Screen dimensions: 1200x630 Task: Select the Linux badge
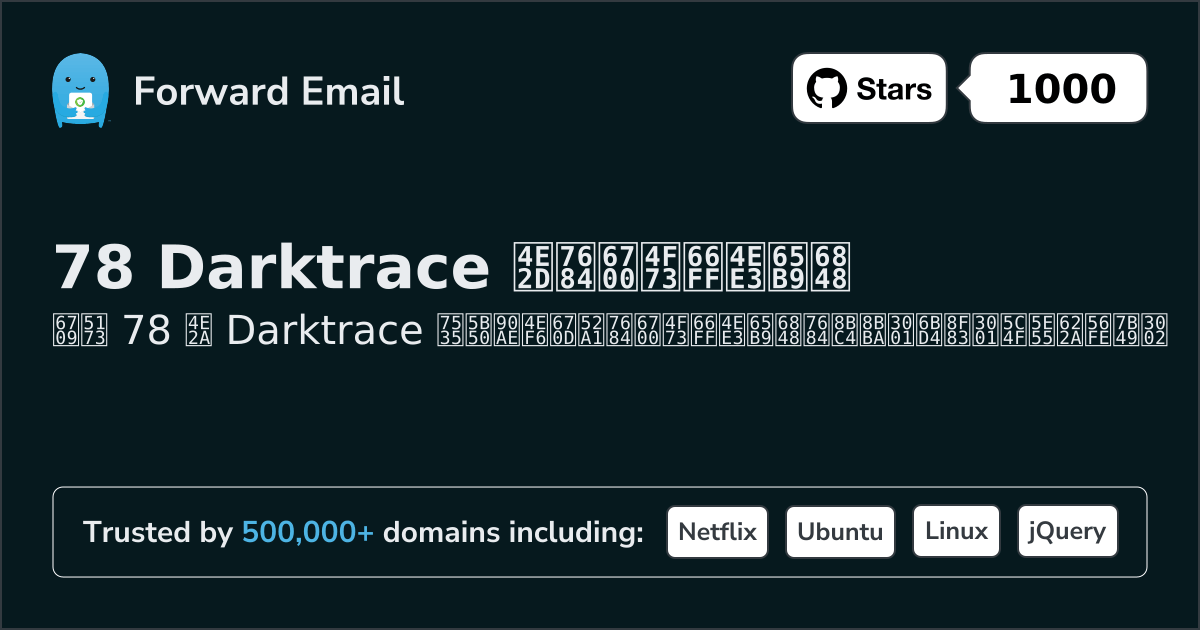(x=956, y=532)
